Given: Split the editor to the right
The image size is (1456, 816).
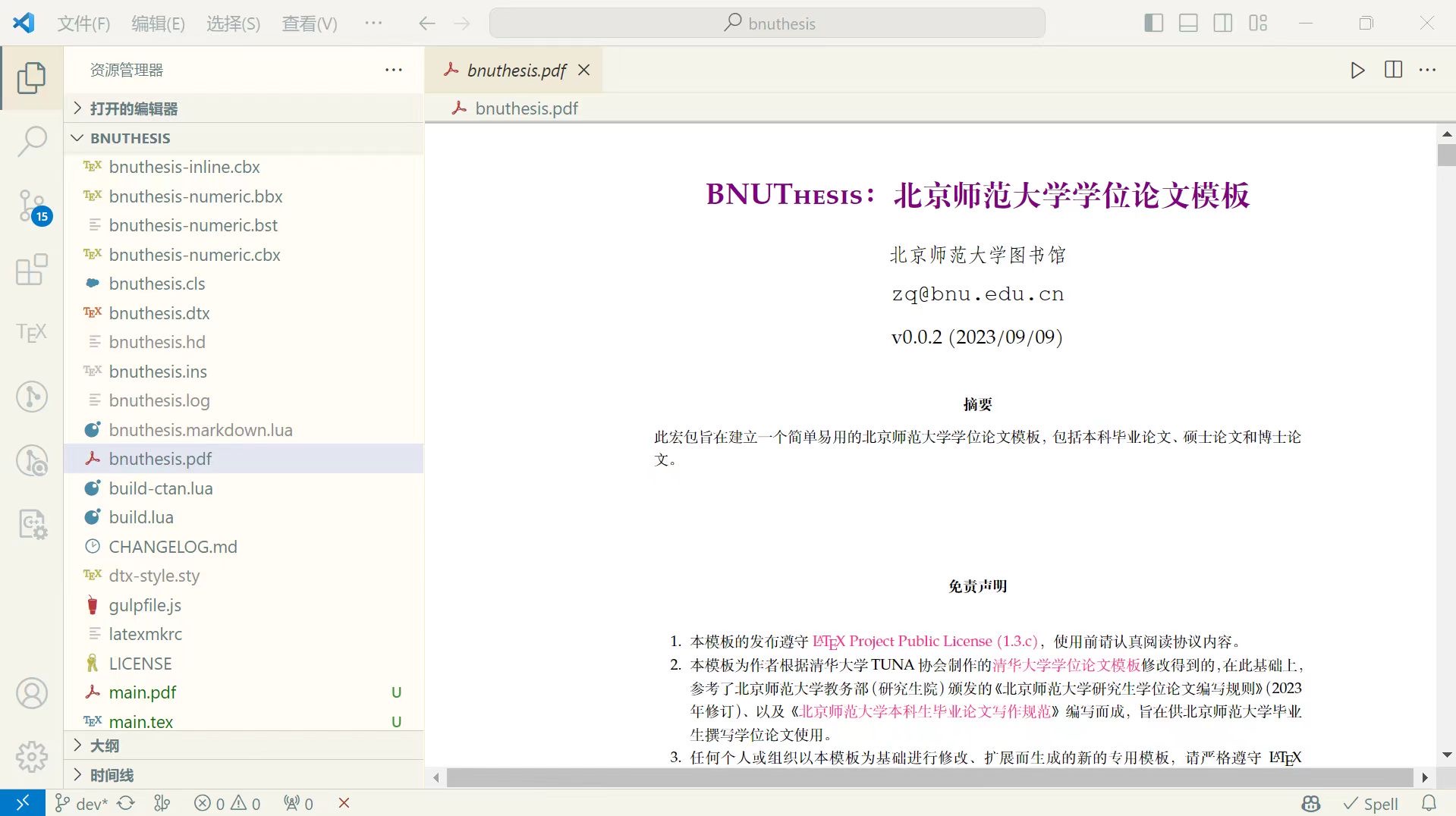Looking at the screenshot, I should (x=1393, y=70).
